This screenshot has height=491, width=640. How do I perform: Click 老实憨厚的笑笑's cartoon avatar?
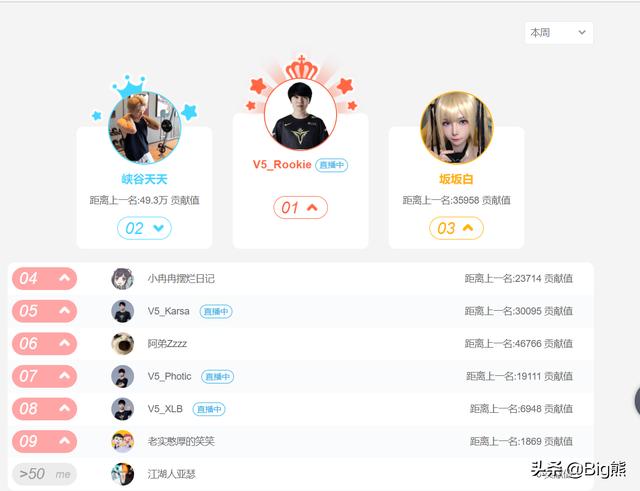point(122,441)
